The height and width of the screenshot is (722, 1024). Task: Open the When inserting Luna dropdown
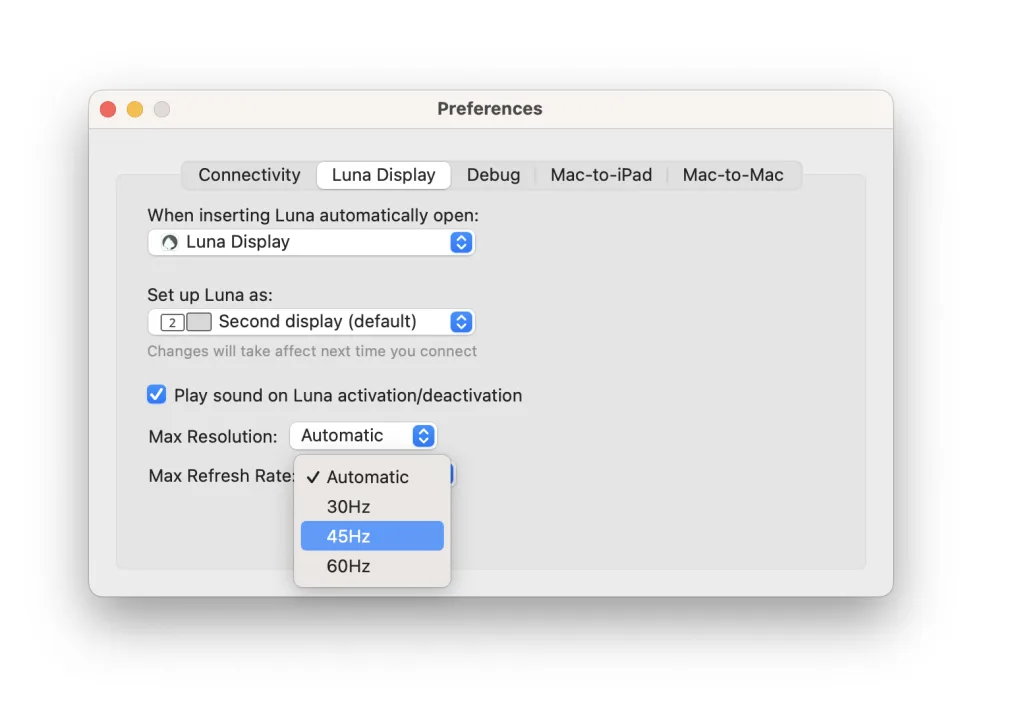pyautogui.click(x=311, y=242)
